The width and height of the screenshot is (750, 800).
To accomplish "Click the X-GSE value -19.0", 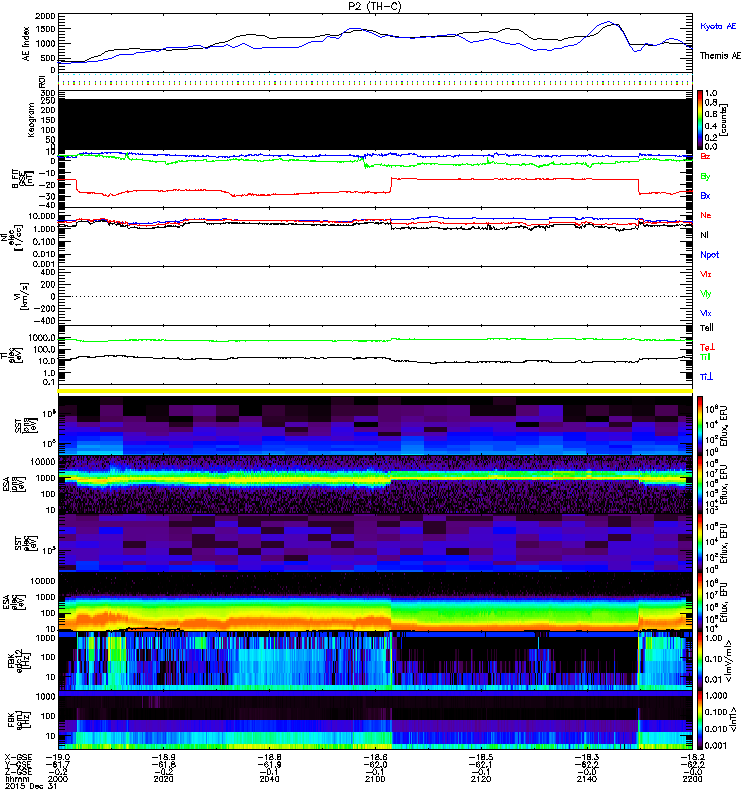I will click(x=58, y=757).
